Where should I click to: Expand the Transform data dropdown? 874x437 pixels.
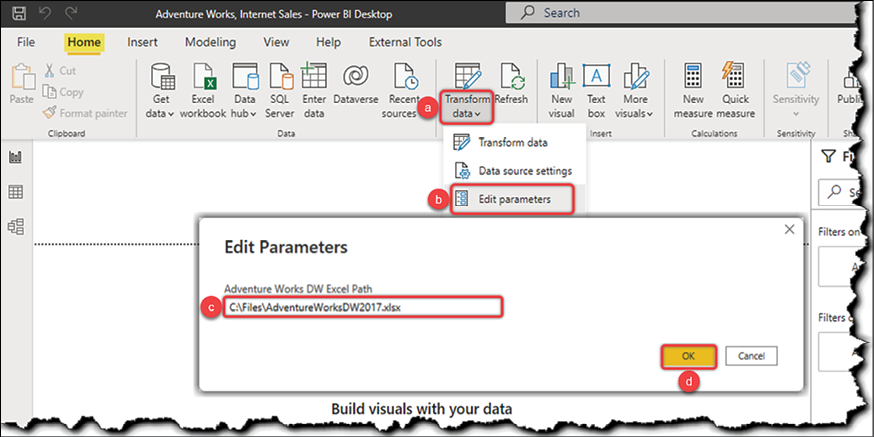coord(467,107)
